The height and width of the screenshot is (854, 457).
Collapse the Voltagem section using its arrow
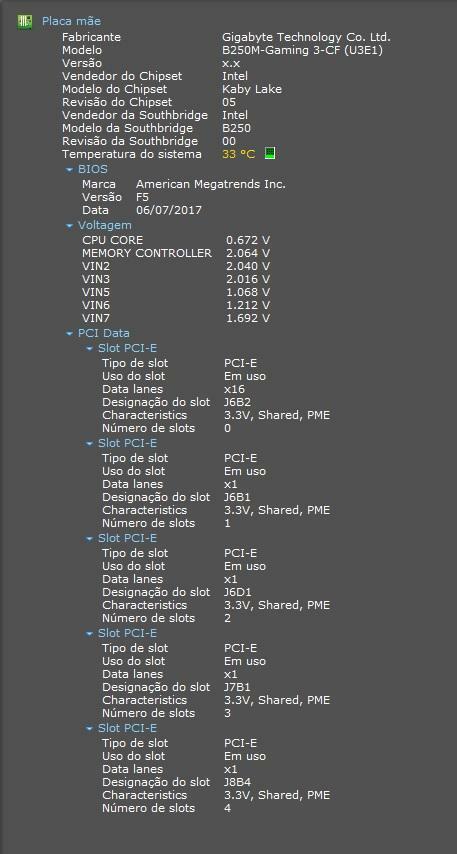pyautogui.click(x=69, y=225)
